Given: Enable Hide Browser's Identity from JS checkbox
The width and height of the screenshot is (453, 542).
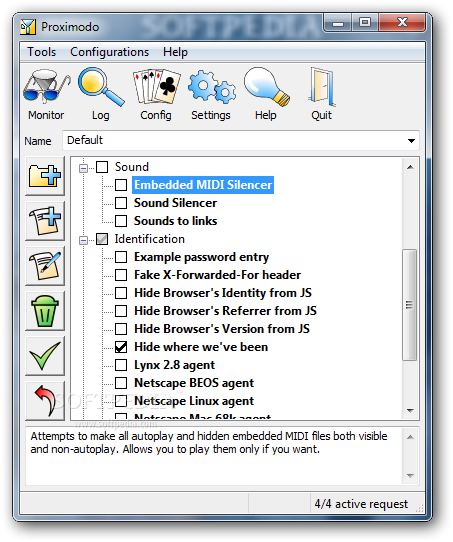Looking at the screenshot, I should click(x=121, y=293).
